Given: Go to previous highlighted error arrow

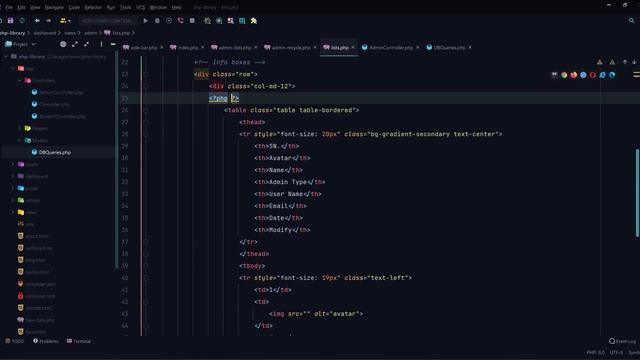Looking at the screenshot, I should (625, 62).
